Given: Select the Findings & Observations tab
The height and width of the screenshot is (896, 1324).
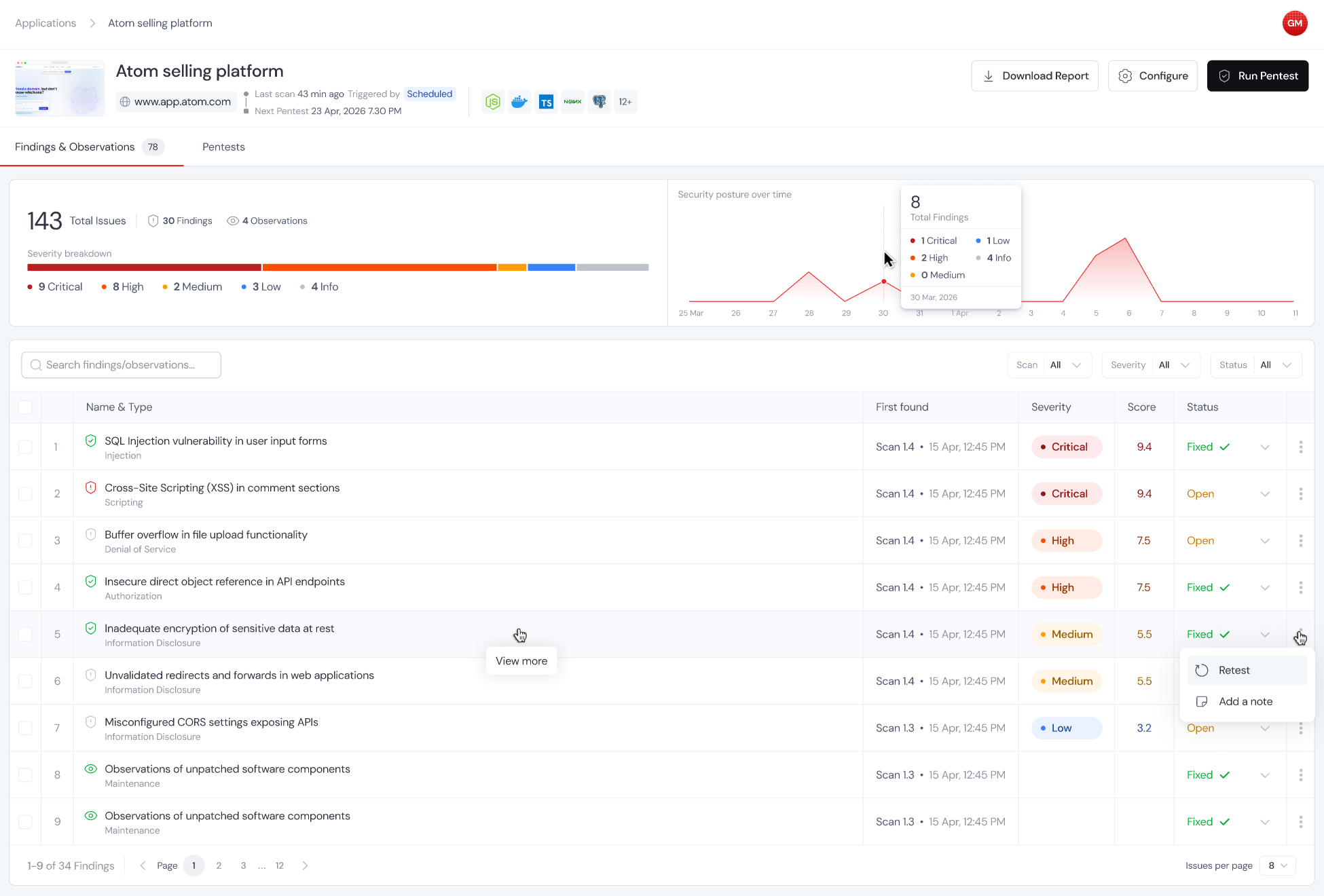Looking at the screenshot, I should pos(90,147).
